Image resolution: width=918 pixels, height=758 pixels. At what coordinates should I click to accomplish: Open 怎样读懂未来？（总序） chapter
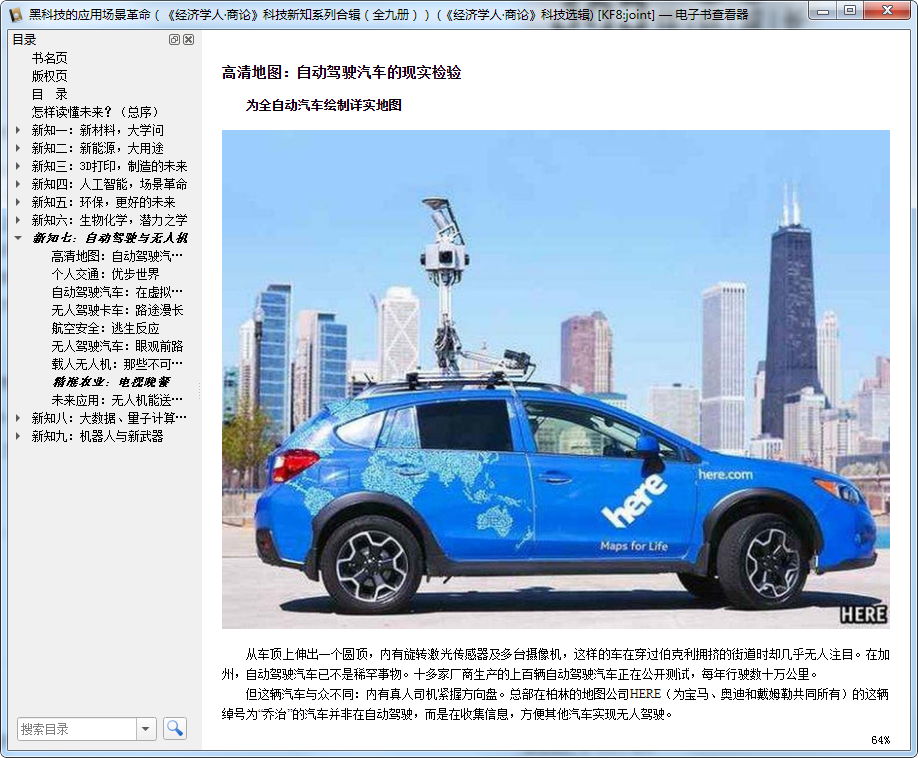[x=95, y=112]
